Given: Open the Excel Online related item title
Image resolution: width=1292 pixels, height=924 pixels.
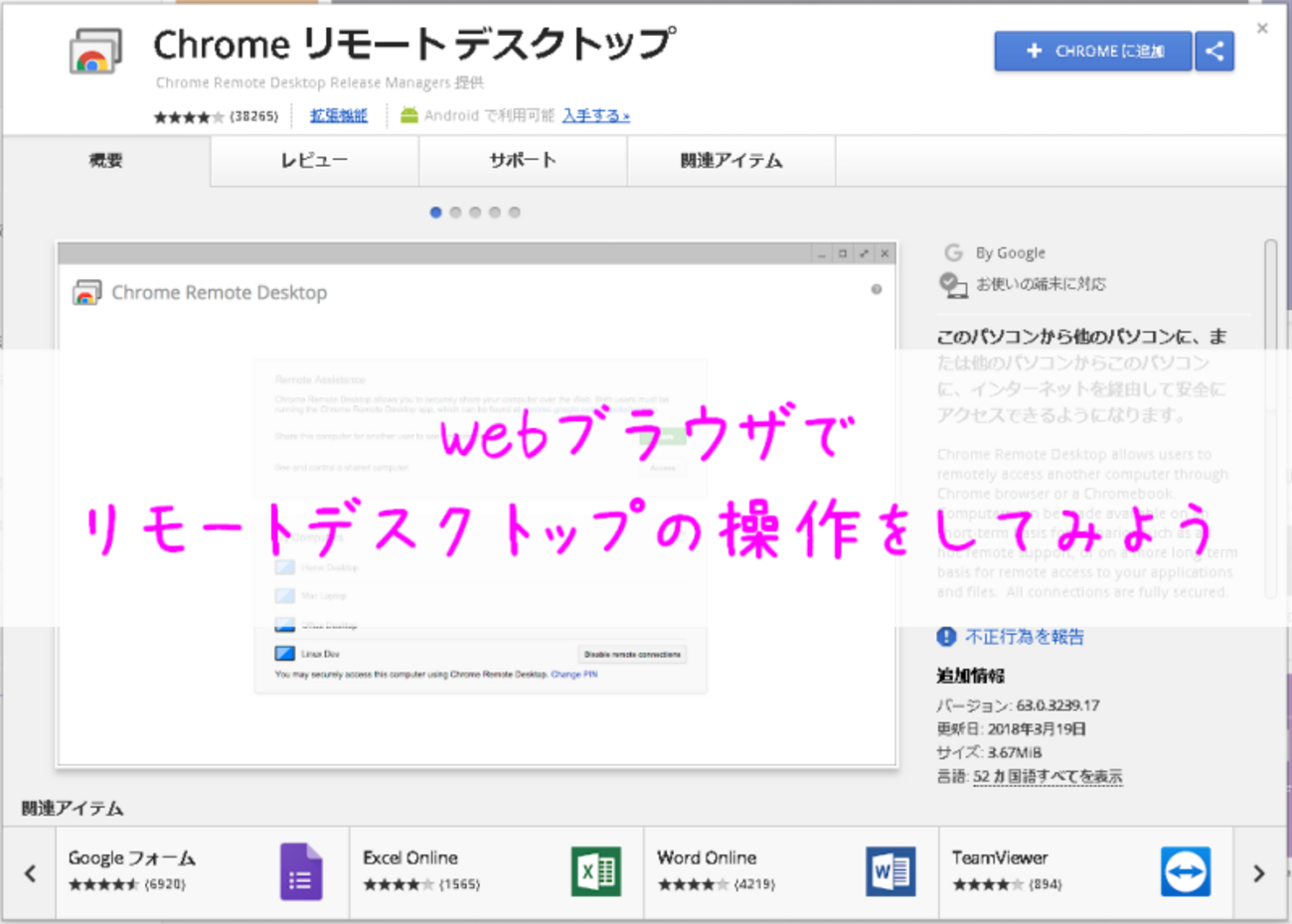Looking at the screenshot, I should click(410, 858).
